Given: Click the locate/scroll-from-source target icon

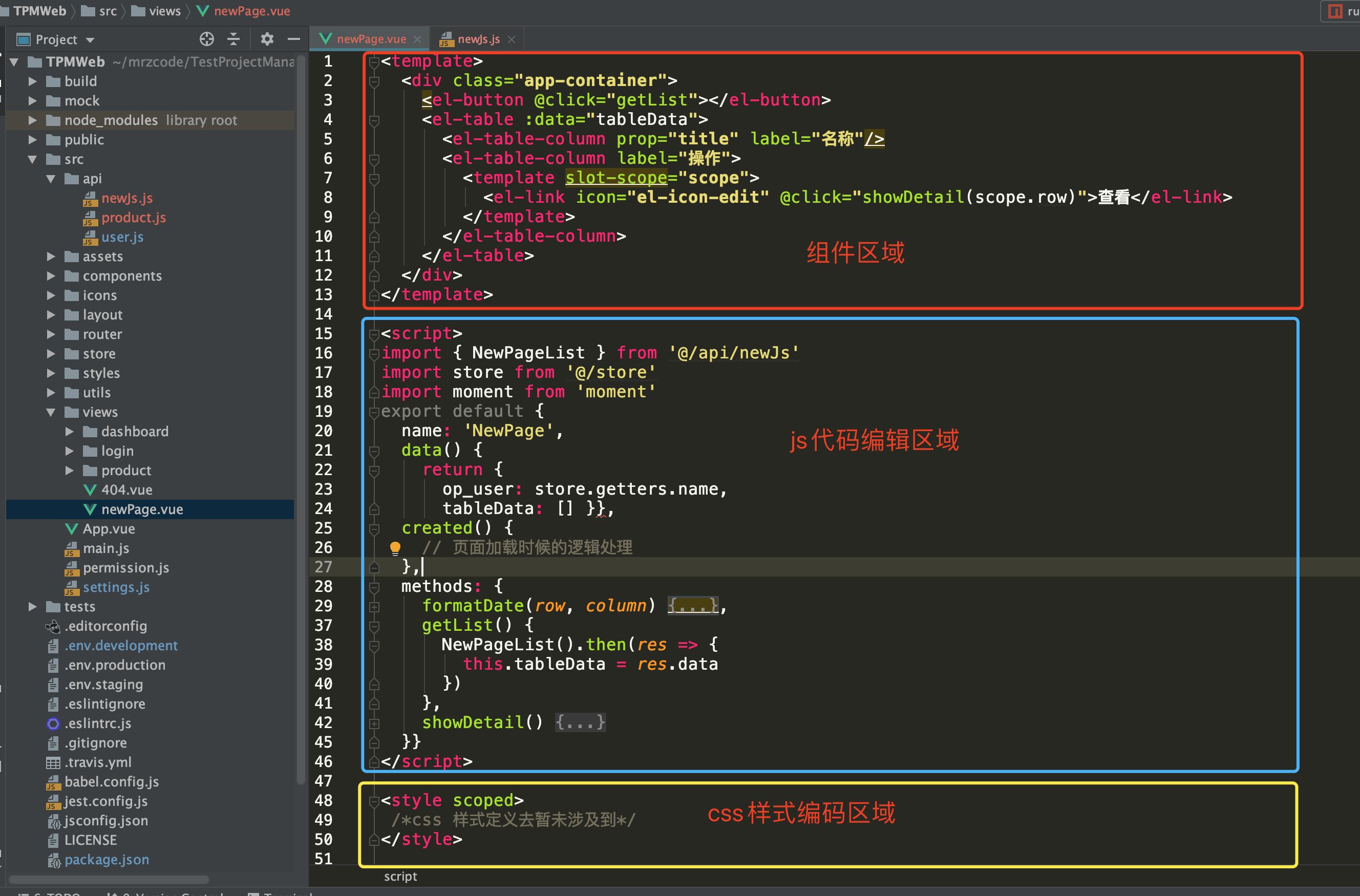Looking at the screenshot, I should pos(207,39).
